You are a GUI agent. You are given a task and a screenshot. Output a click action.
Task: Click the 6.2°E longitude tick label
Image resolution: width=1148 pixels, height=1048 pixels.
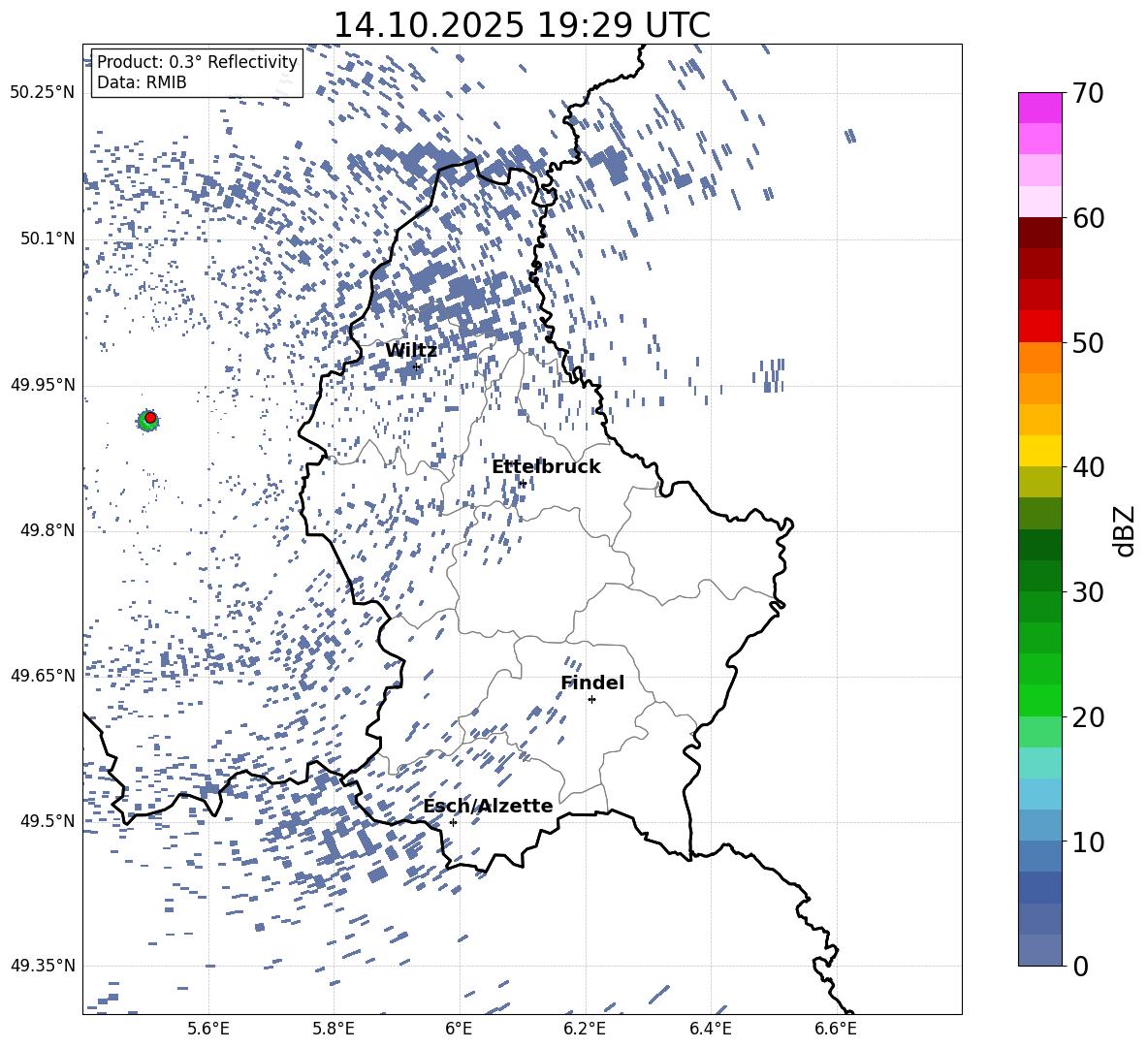tap(585, 1029)
